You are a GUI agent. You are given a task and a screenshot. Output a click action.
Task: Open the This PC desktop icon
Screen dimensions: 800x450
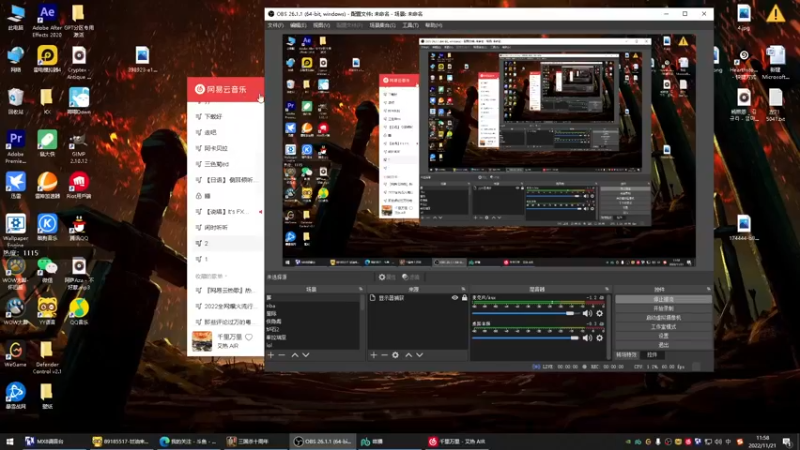[16, 17]
